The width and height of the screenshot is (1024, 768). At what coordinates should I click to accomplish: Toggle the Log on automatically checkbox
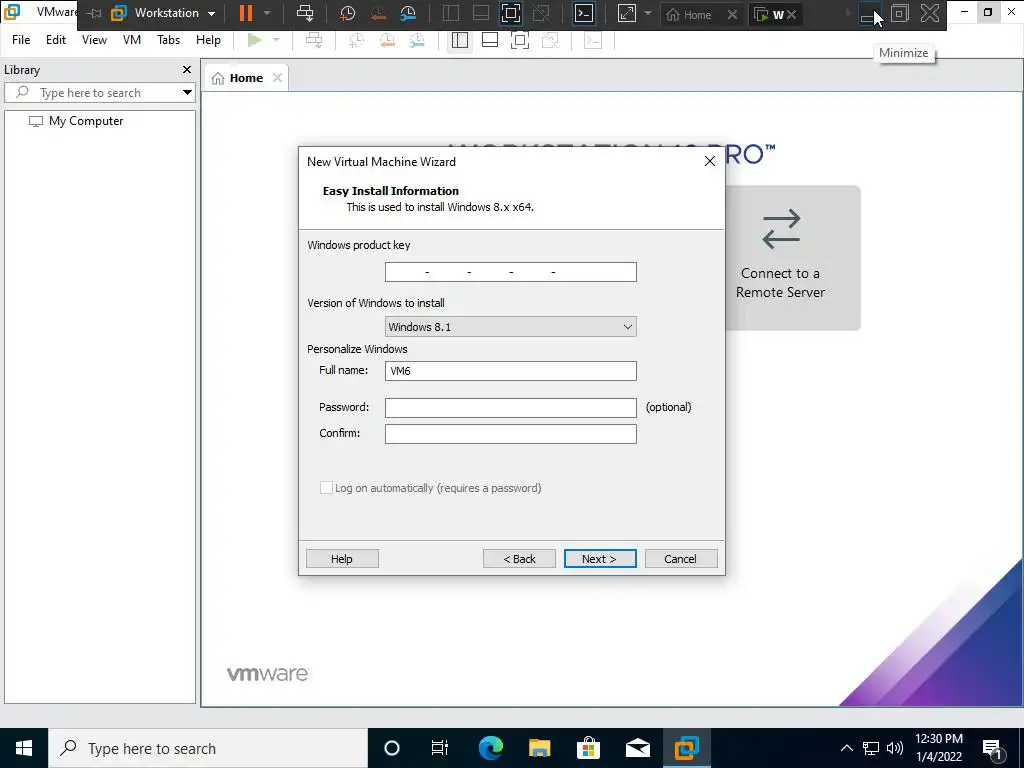point(326,488)
